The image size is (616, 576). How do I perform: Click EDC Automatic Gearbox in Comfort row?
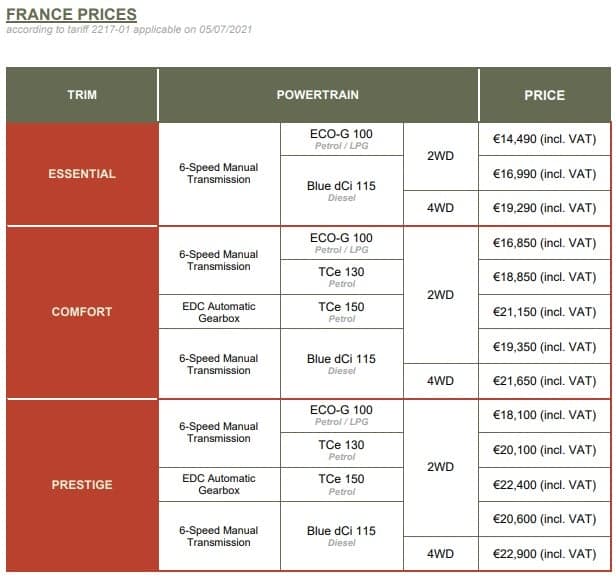point(219,312)
